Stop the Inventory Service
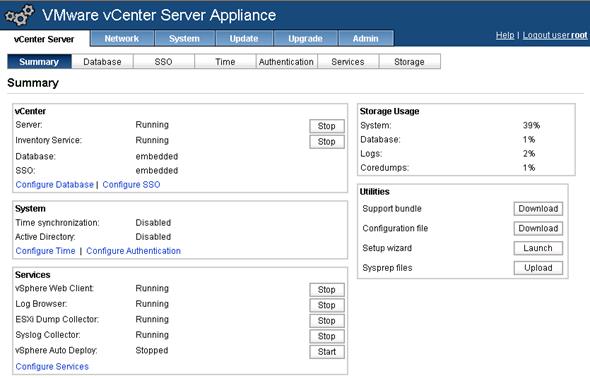 tap(327, 142)
